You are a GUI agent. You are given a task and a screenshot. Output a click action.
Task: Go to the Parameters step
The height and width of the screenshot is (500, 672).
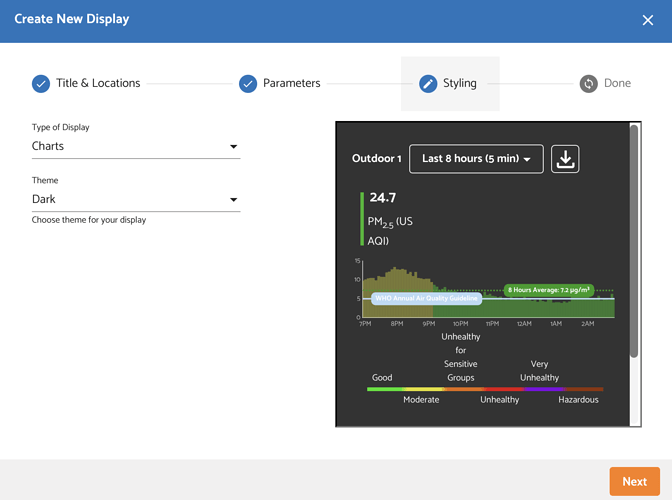point(291,83)
